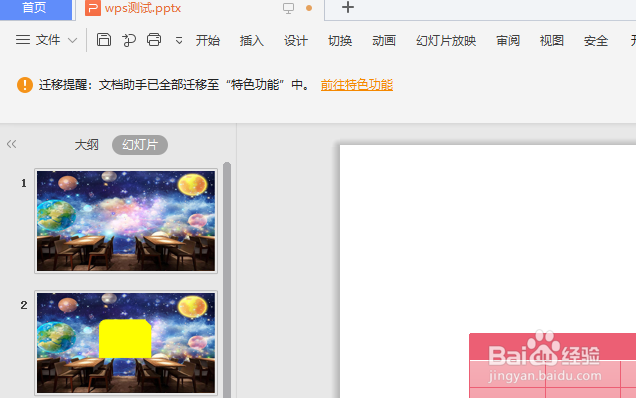Open the 开始 ribbon tab
The width and height of the screenshot is (636, 398).
tap(208, 41)
